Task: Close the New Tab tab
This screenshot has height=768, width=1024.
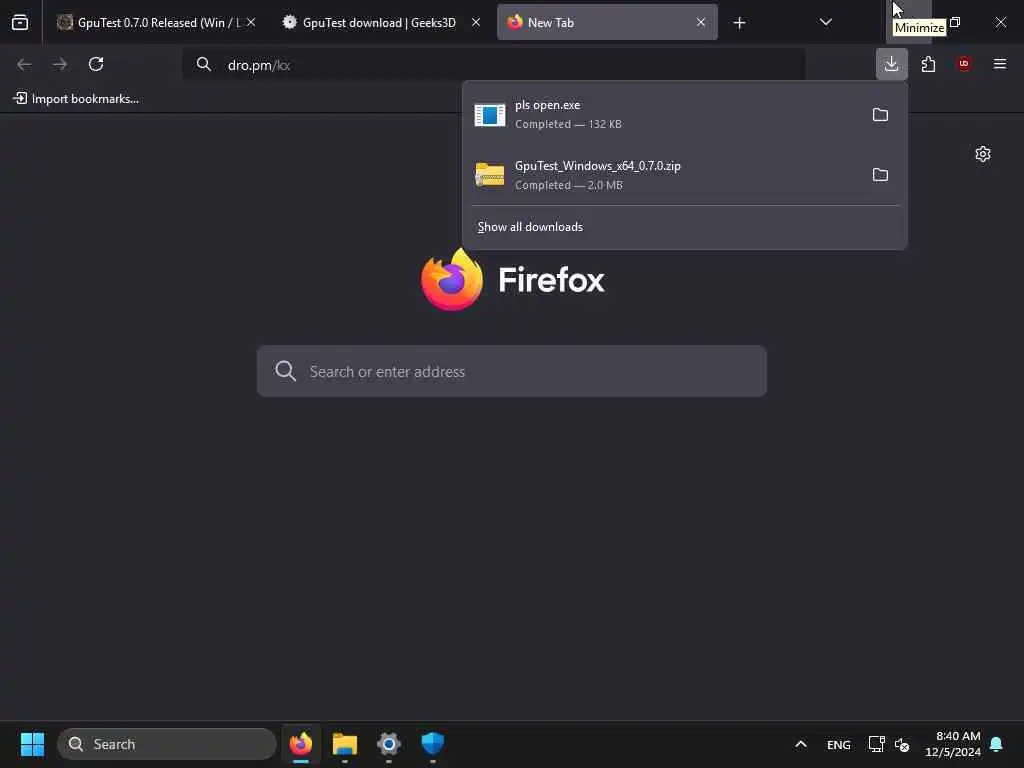Action: (701, 22)
